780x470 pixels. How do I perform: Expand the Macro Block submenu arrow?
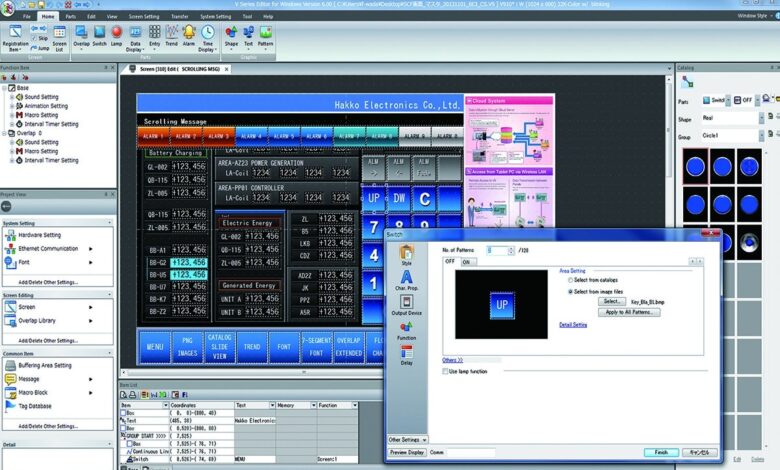tap(91, 393)
